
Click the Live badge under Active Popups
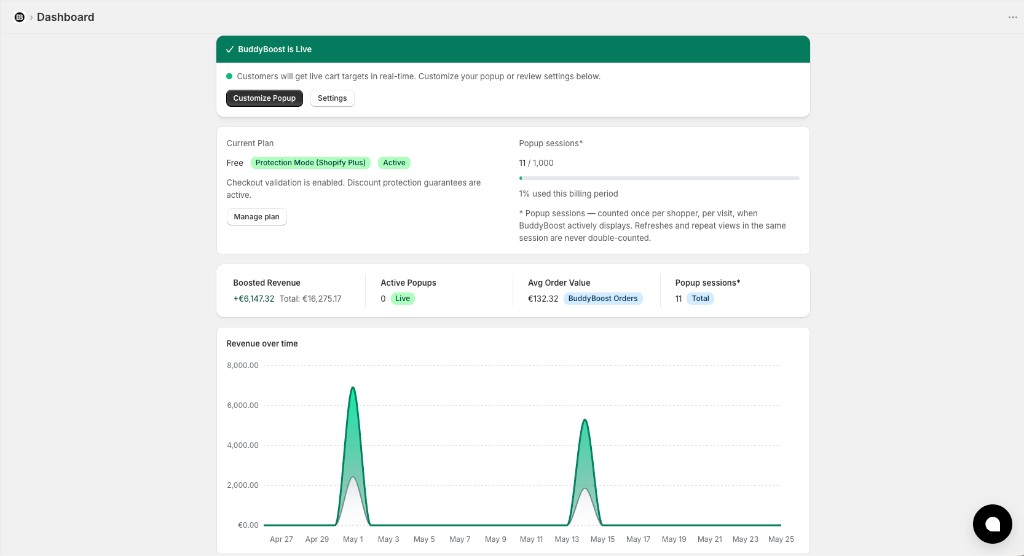coord(403,299)
